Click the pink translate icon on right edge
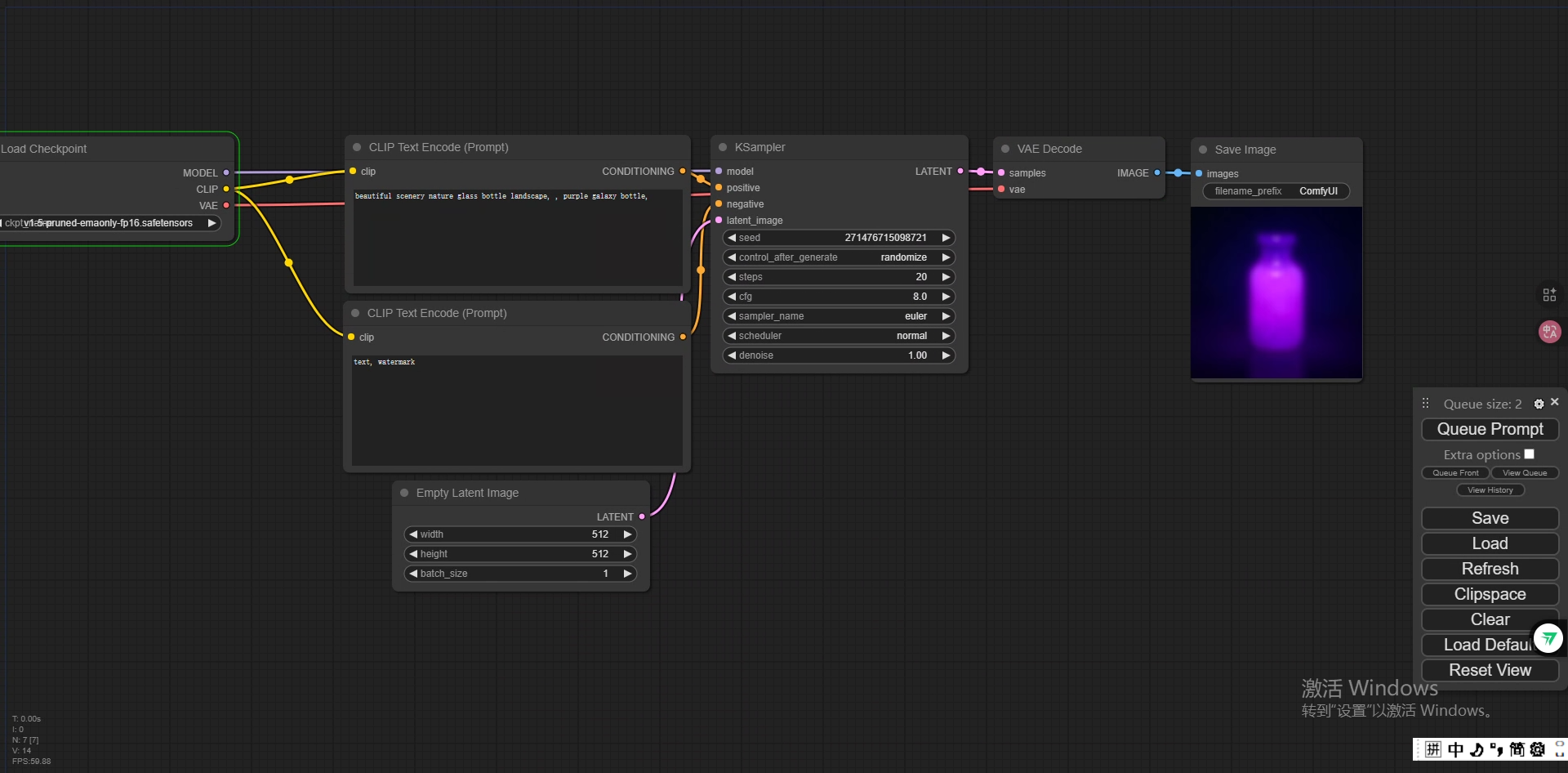 [1549, 332]
